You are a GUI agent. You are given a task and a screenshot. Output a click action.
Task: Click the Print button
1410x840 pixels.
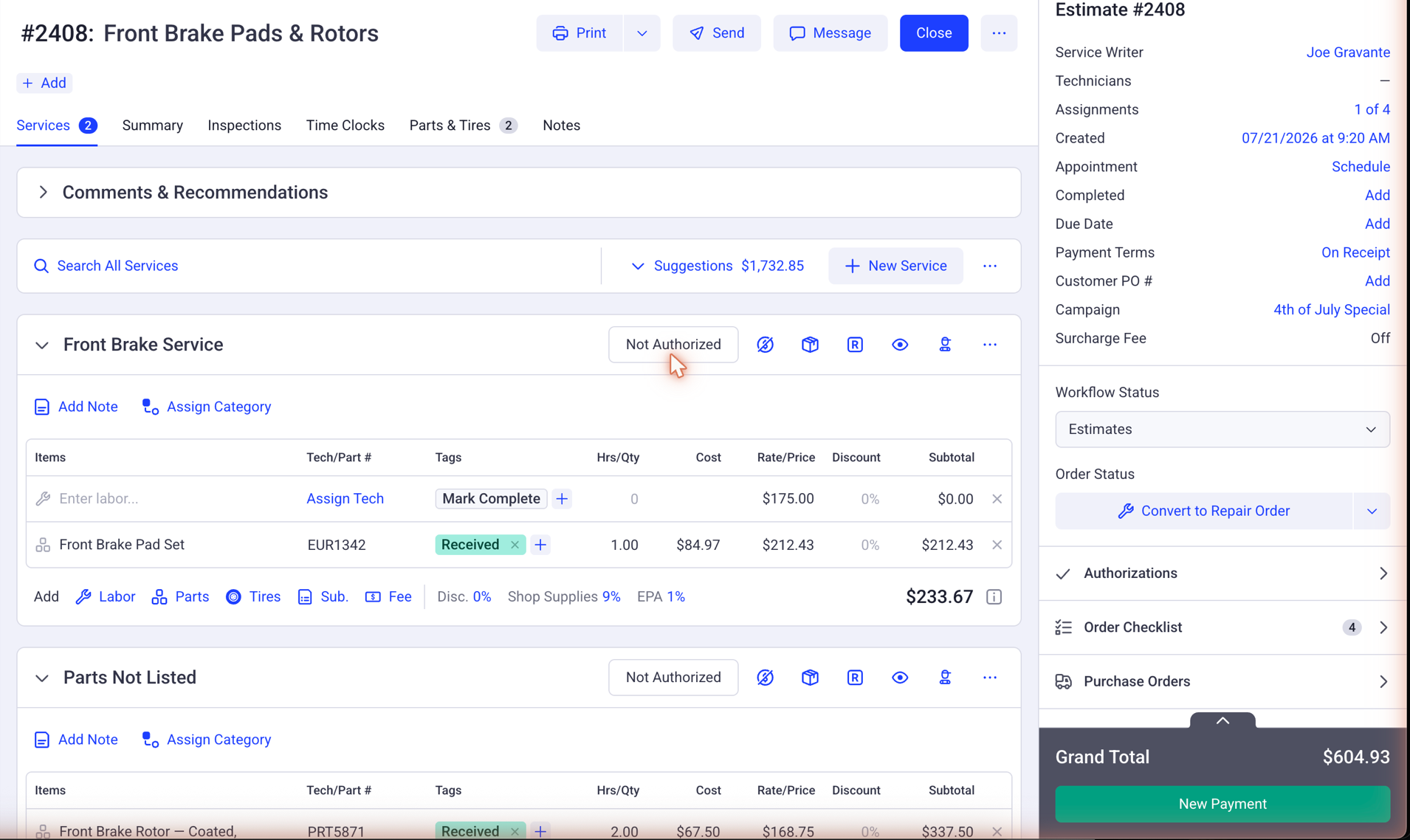(x=580, y=33)
